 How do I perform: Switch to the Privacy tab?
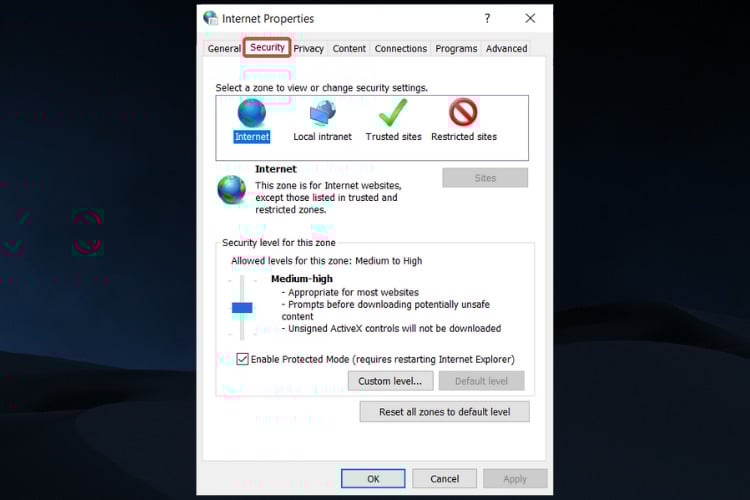point(309,48)
